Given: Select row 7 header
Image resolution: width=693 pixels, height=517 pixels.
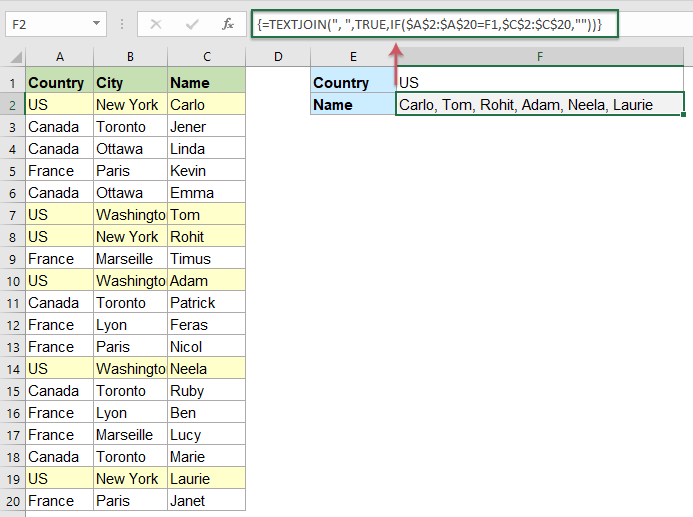Looking at the screenshot, I should point(12,215).
